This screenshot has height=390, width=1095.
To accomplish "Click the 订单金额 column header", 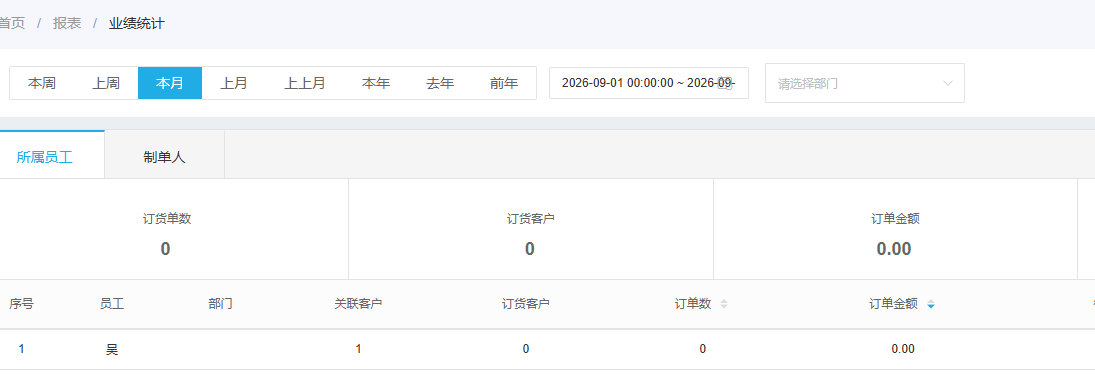I will [893, 304].
